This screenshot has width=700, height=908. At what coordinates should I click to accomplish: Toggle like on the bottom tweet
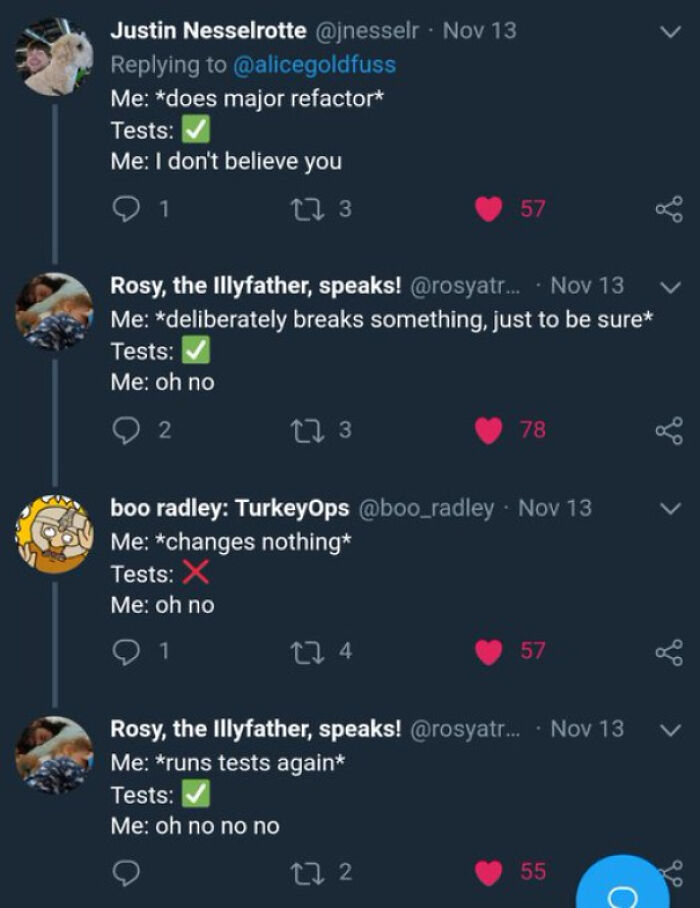[x=487, y=868]
